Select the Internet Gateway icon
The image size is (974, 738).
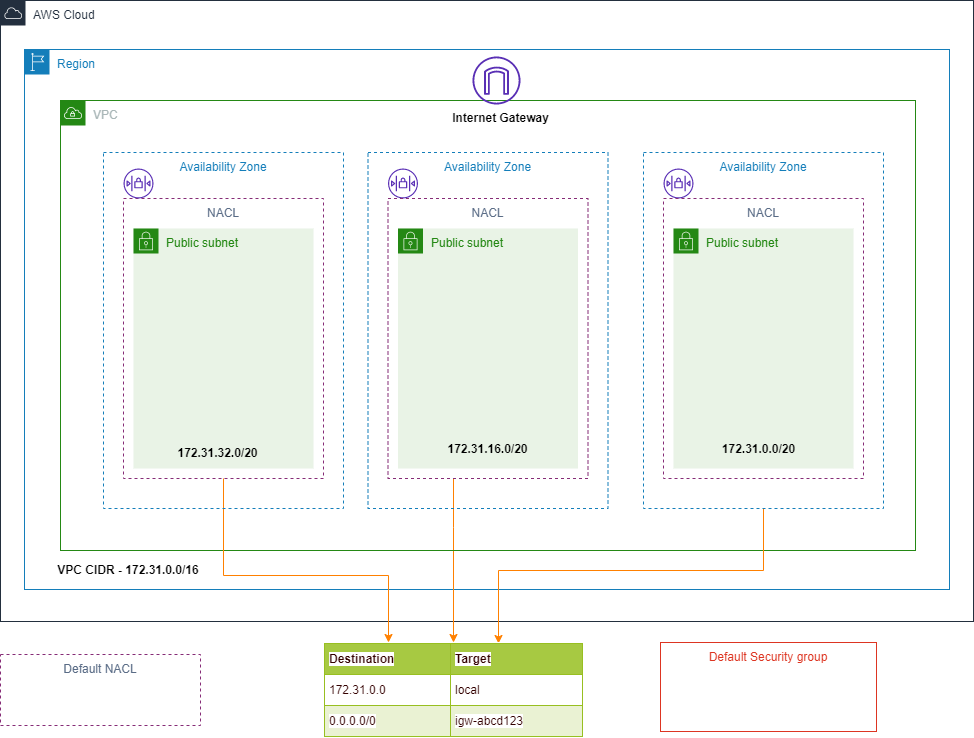pyautogui.click(x=496, y=81)
